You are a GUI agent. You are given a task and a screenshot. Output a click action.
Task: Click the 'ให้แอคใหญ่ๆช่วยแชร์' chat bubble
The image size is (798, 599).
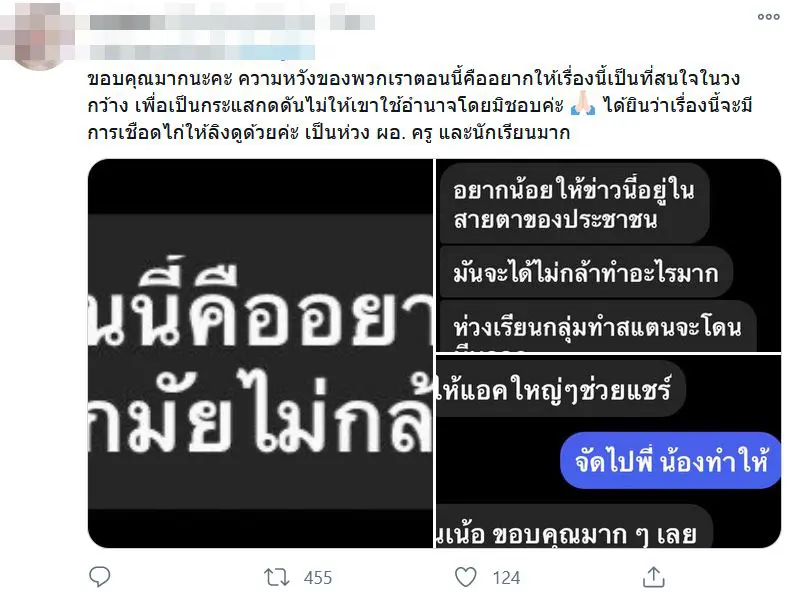pos(560,389)
